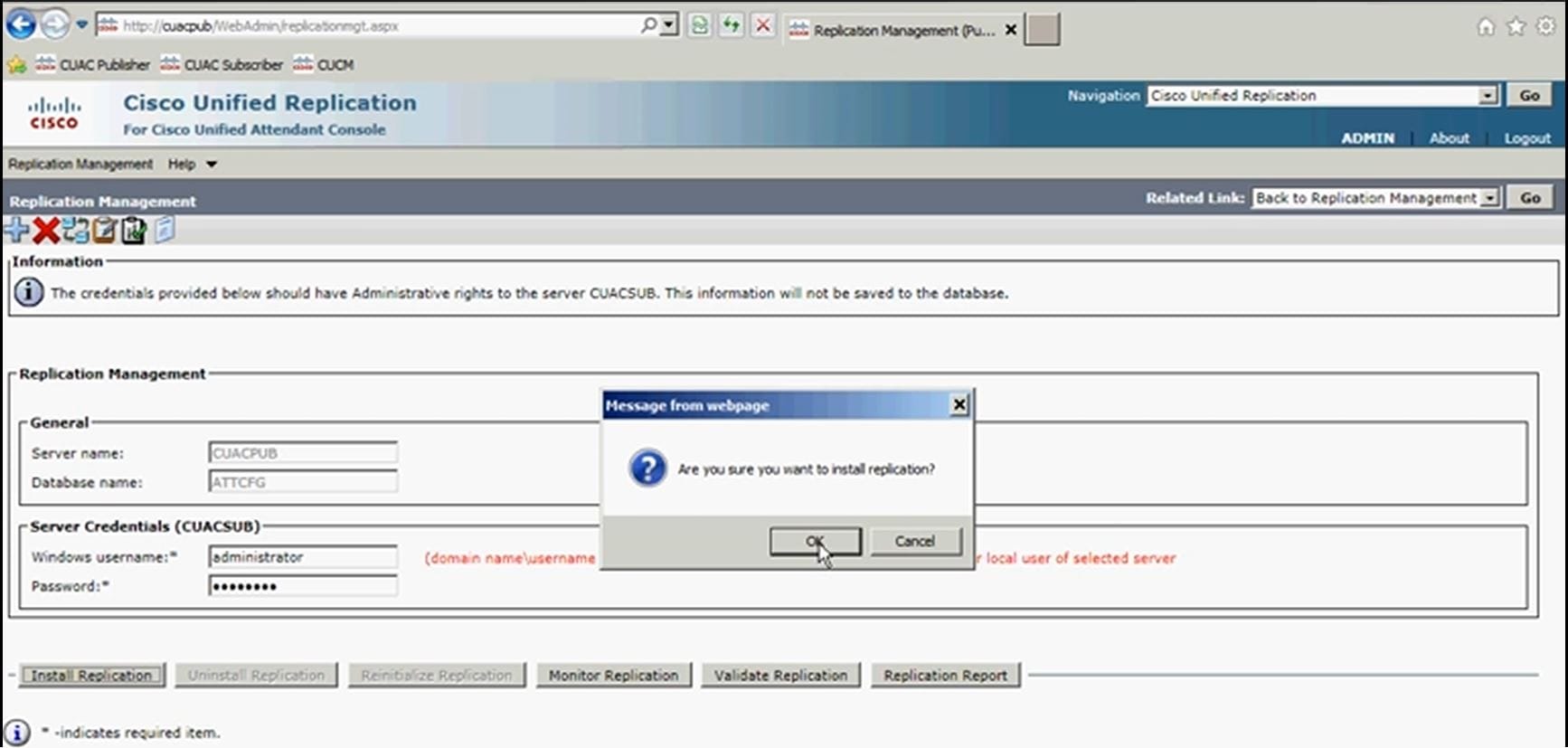Click Go button next to Related Link

(x=1530, y=198)
